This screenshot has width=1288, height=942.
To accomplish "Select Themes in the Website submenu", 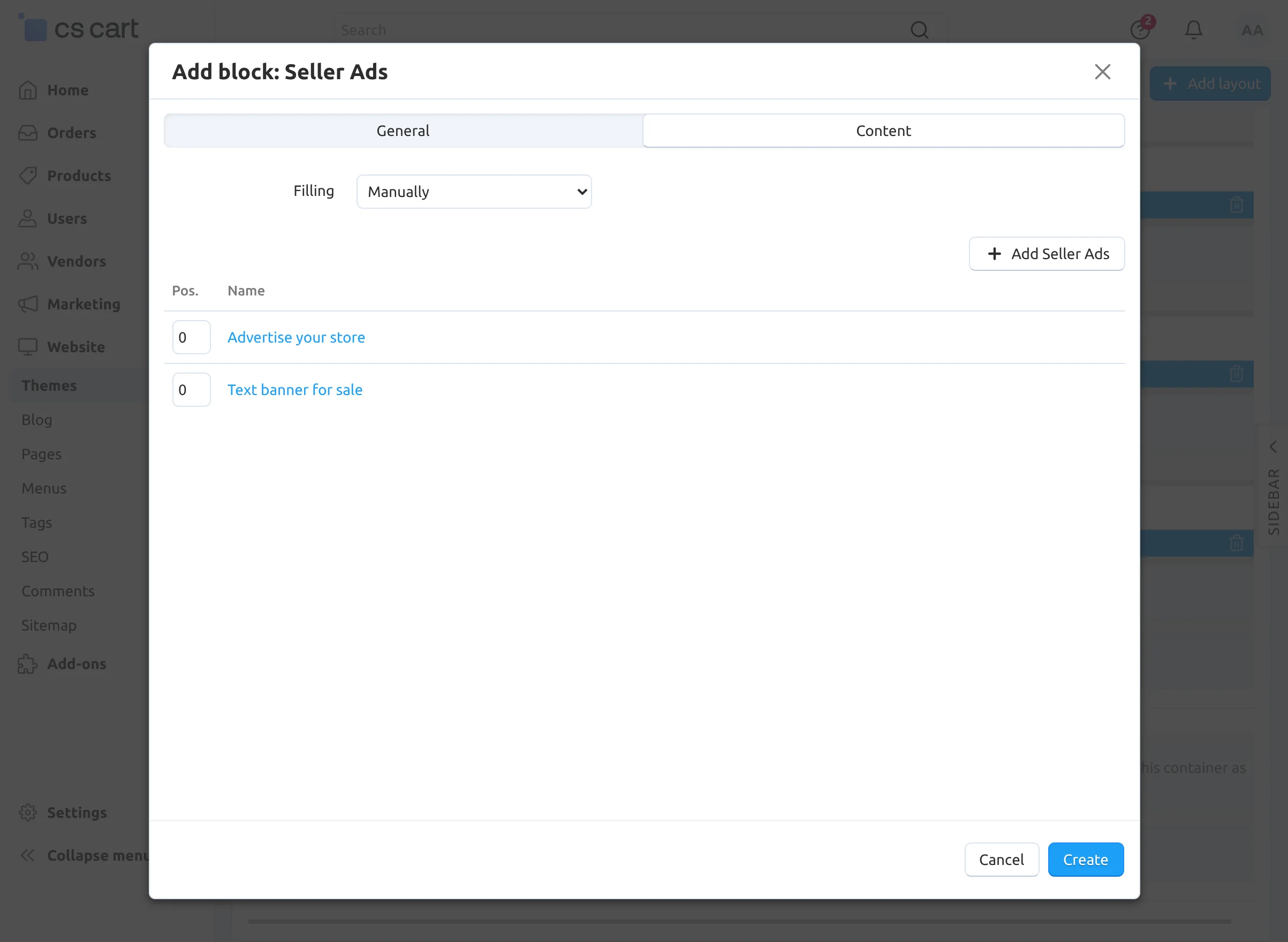I will (x=49, y=385).
